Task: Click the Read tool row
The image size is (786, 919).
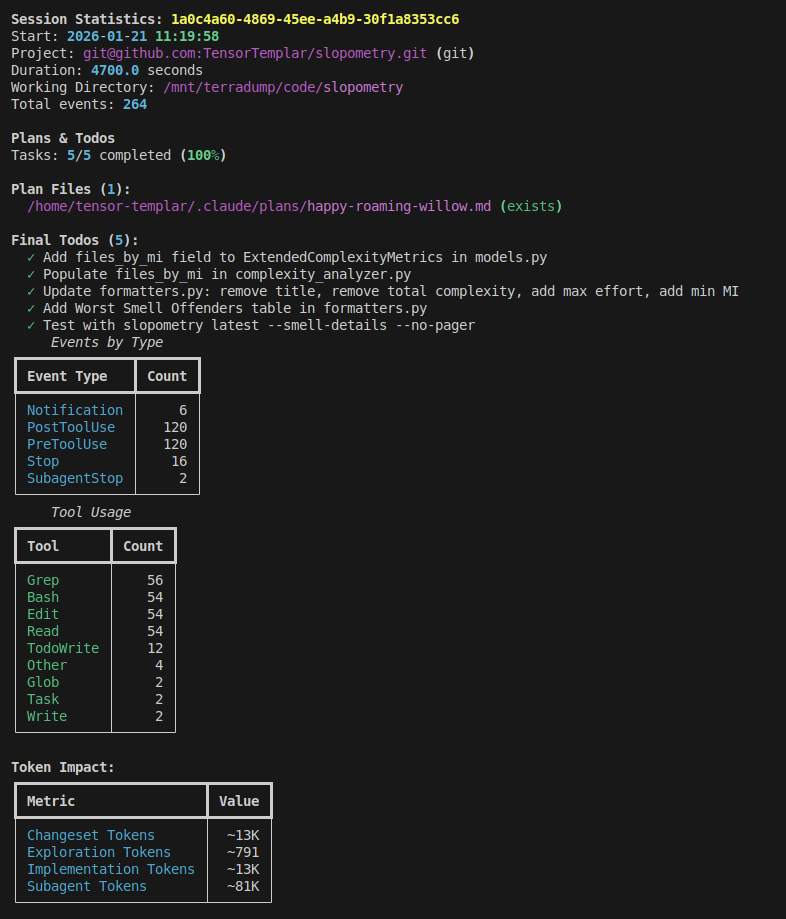Action: click(x=96, y=631)
